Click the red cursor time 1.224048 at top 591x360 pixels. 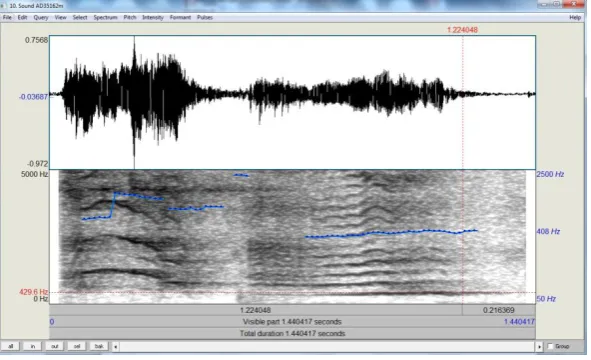click(x=462, y=30)
